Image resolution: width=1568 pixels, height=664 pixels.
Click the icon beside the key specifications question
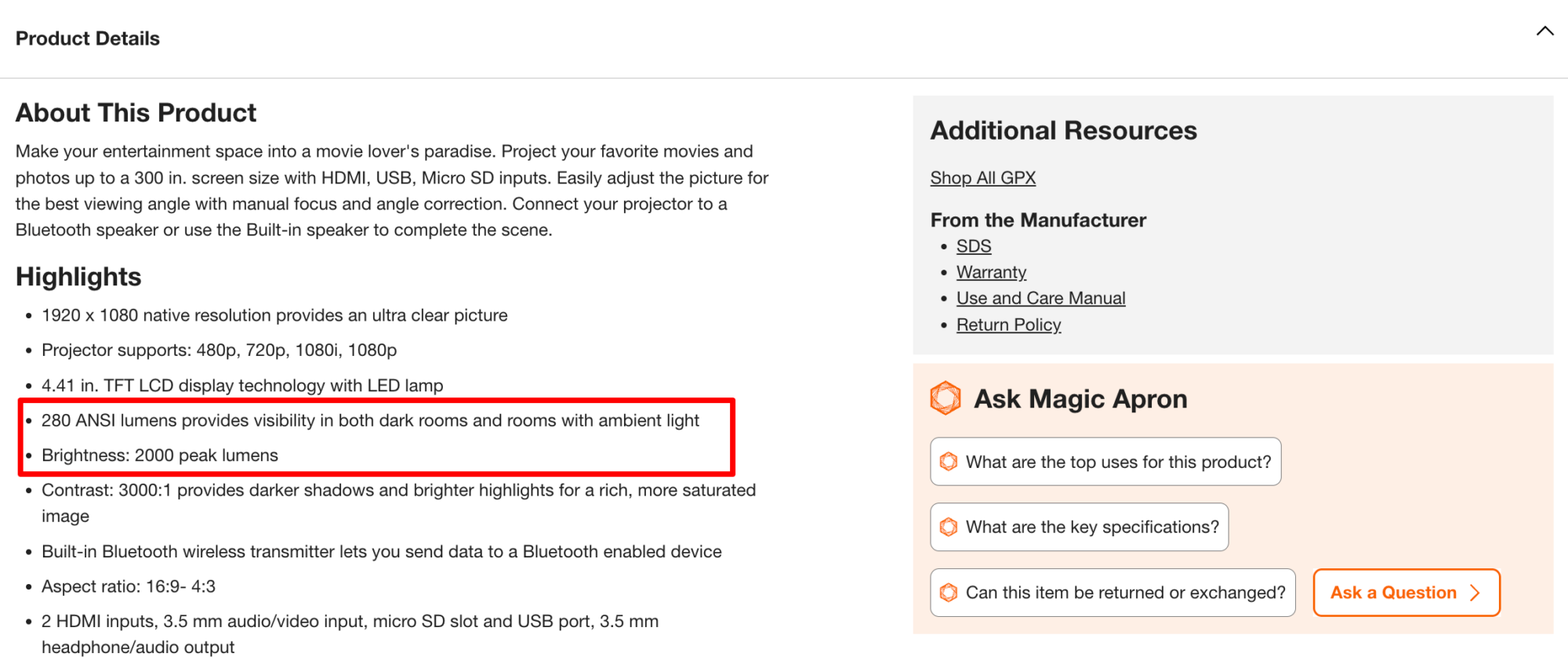[949, 527]
